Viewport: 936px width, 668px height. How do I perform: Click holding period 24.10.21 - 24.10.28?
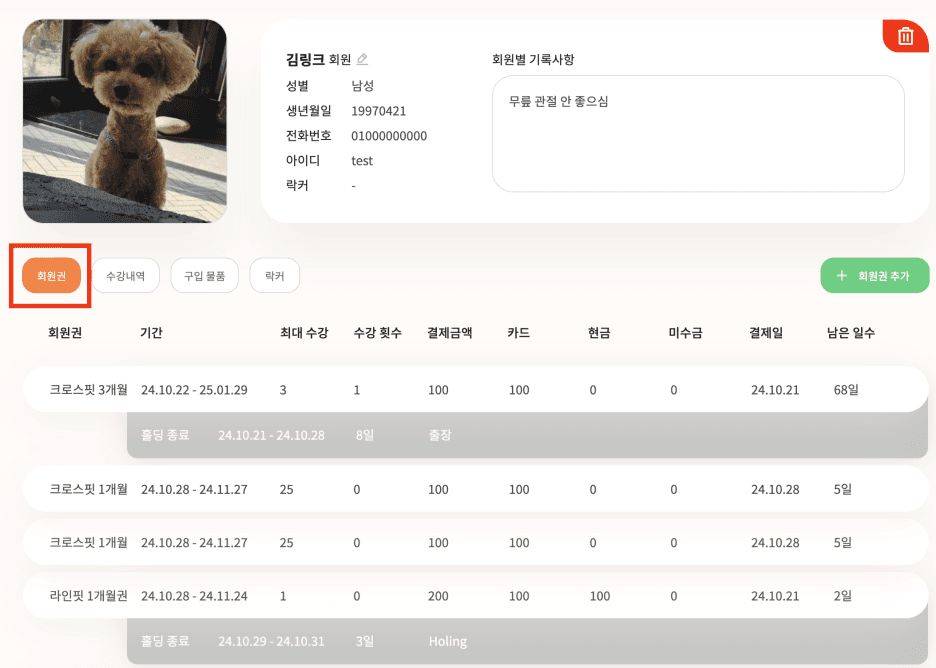[x=271, y=435]
